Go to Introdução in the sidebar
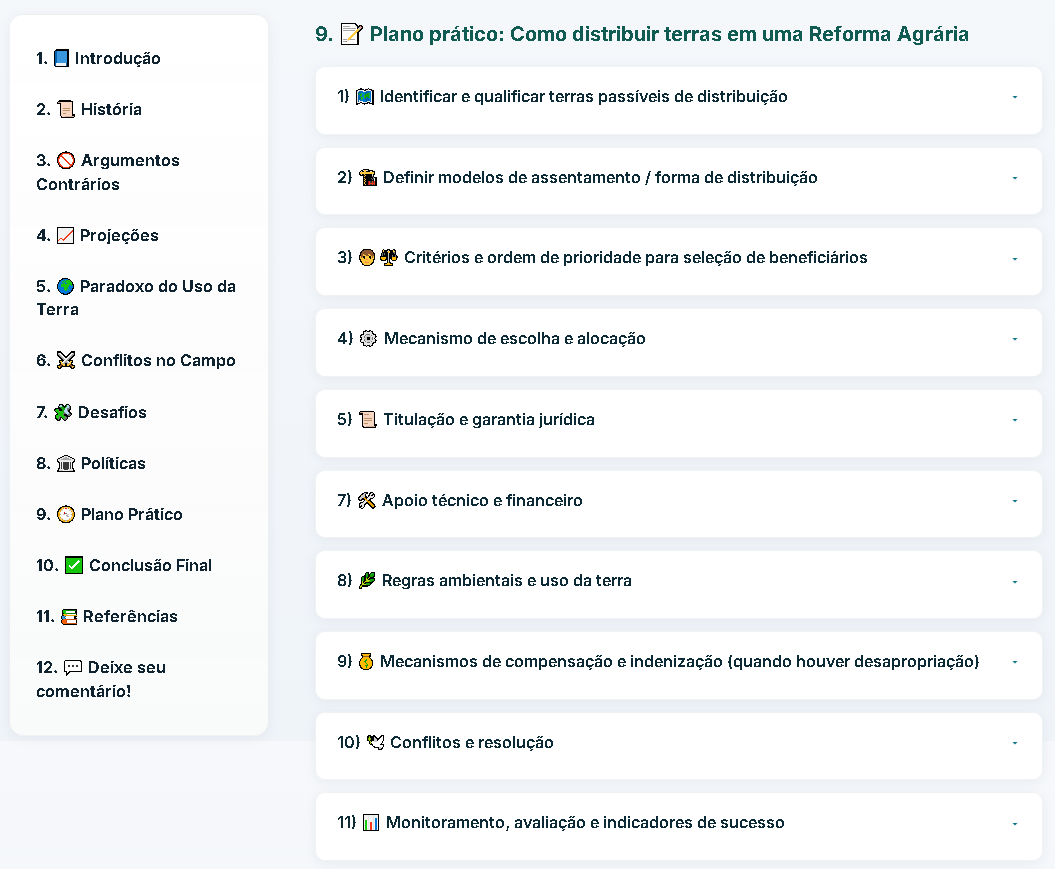This screenshot has height=869, width=1055. pyautogui.click(x=98, y=59)
